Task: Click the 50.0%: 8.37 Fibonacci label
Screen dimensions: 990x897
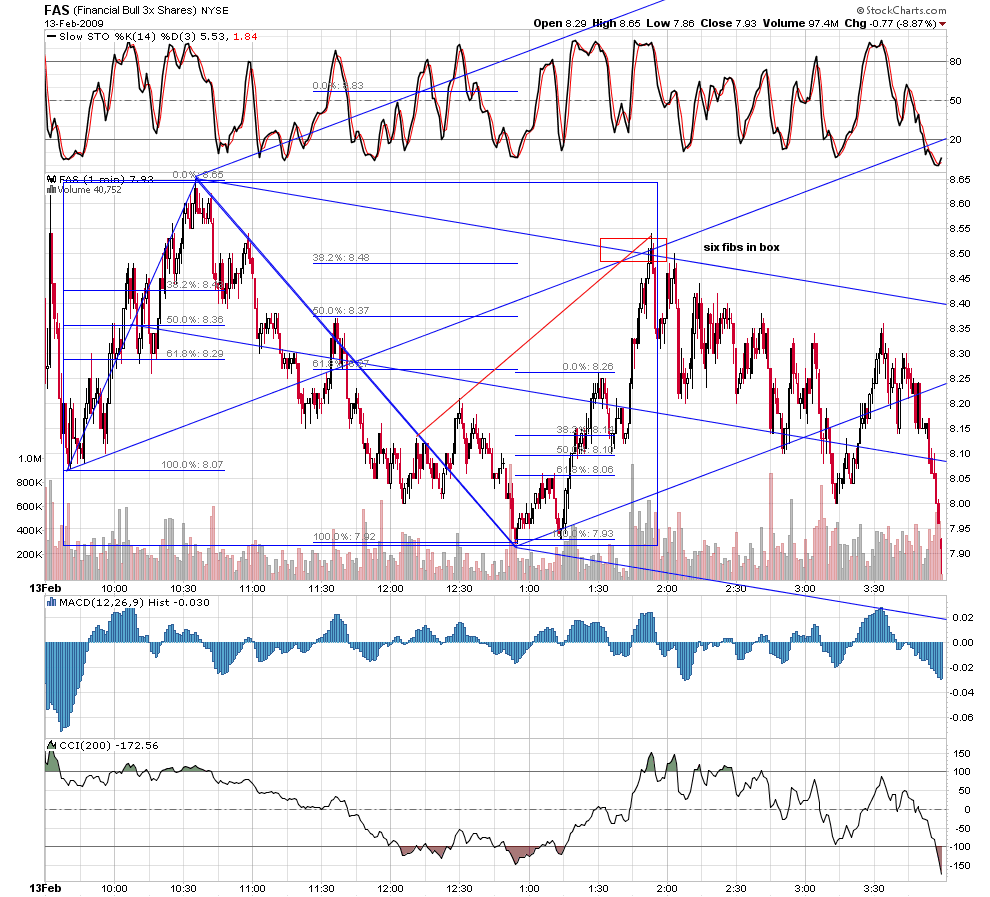Action: [341, 311]
